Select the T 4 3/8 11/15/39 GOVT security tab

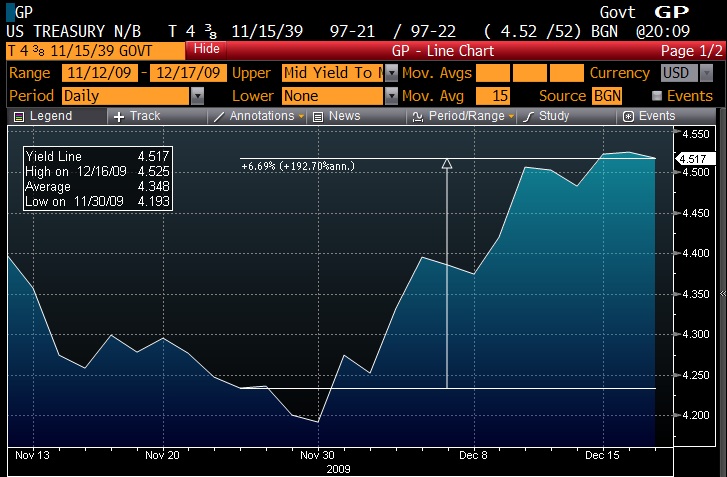95,49
